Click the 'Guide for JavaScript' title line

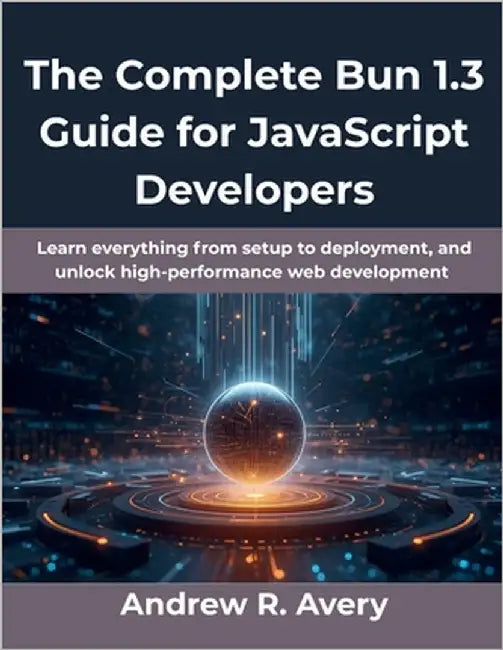[255, 135]
